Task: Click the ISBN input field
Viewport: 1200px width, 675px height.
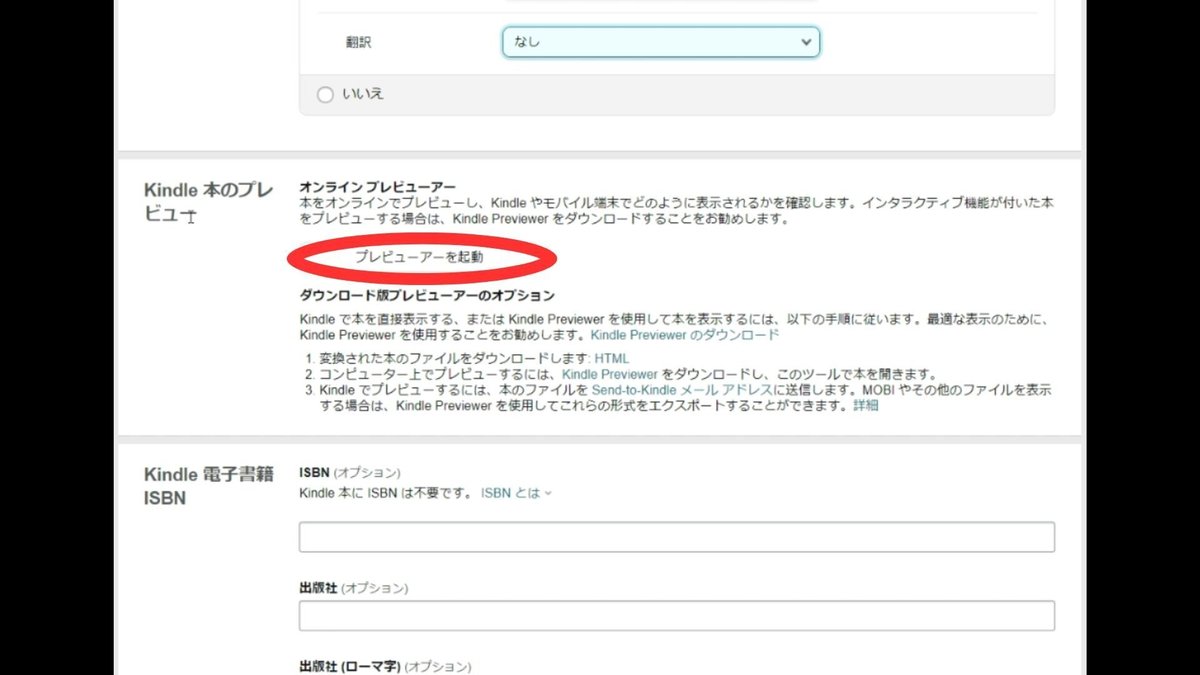Action: [677, 537]
